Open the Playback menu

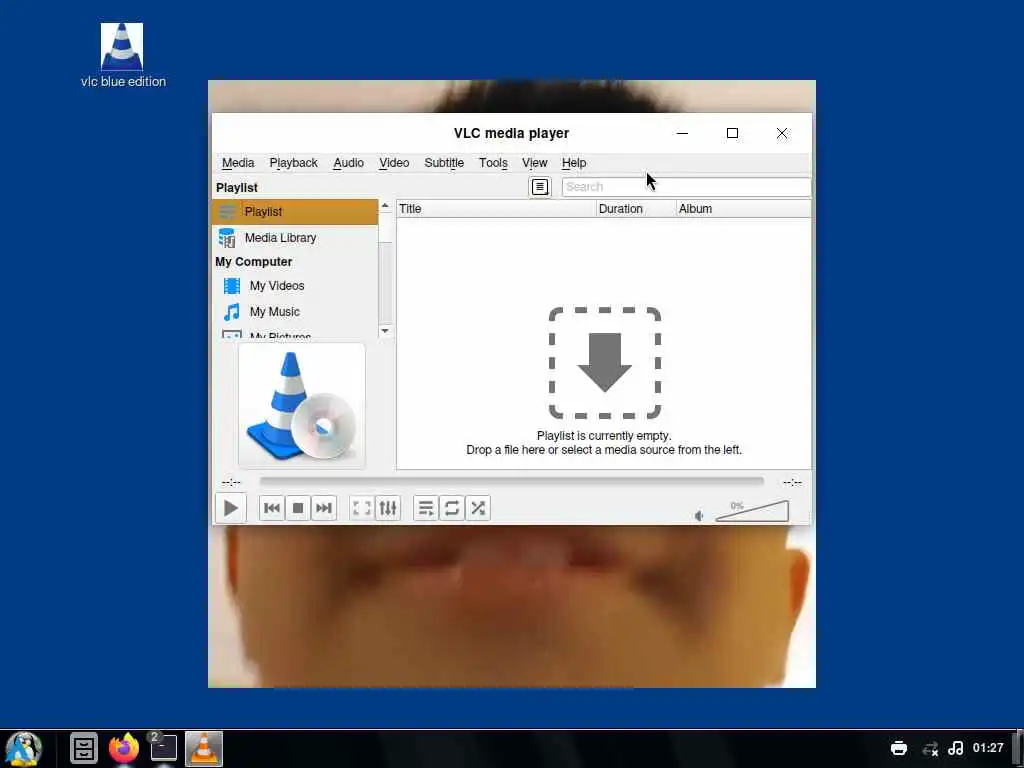point(293,163)
